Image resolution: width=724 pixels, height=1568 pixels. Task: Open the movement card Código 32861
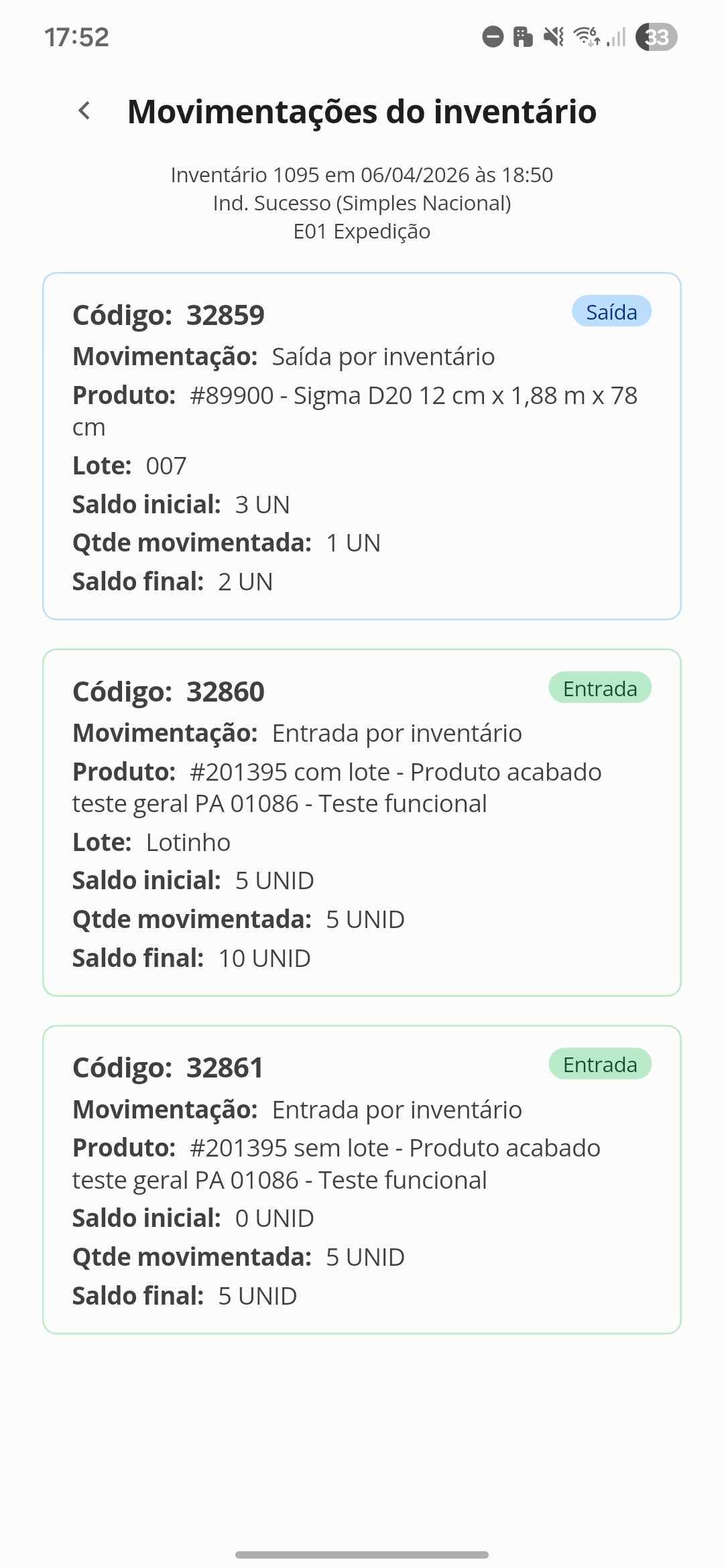click(362, 1180)
